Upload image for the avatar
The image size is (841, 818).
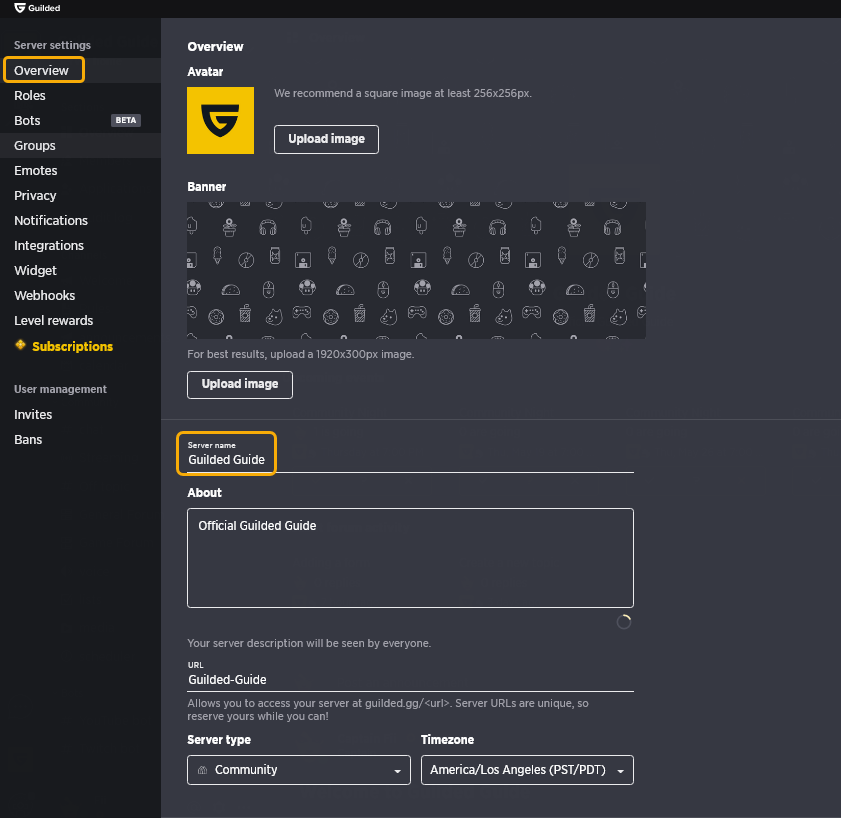(x=326, y=139)
